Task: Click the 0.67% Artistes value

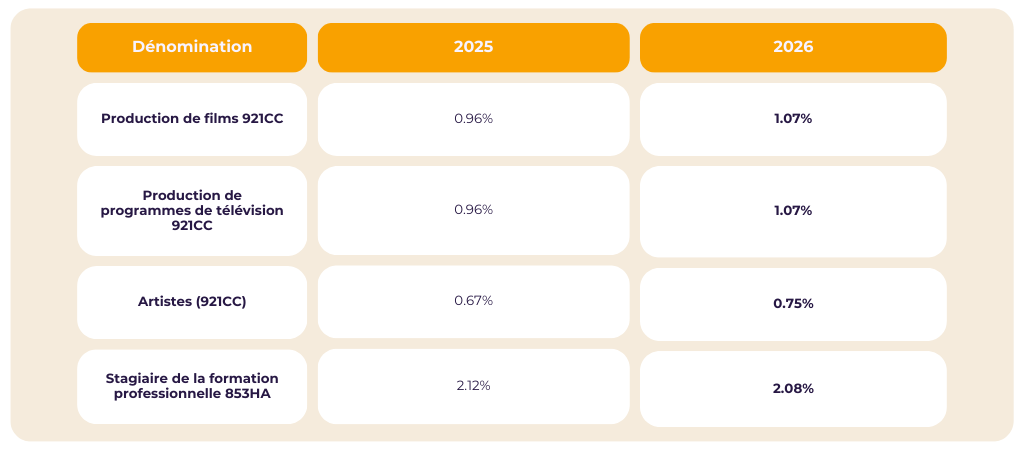Action: [x=473, y=301]
